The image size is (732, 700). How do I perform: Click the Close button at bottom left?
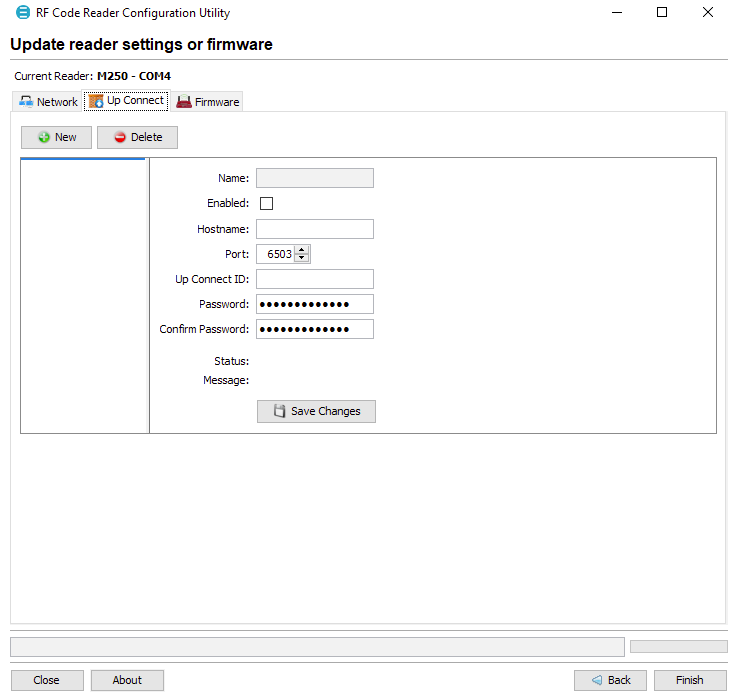(46, 680)
